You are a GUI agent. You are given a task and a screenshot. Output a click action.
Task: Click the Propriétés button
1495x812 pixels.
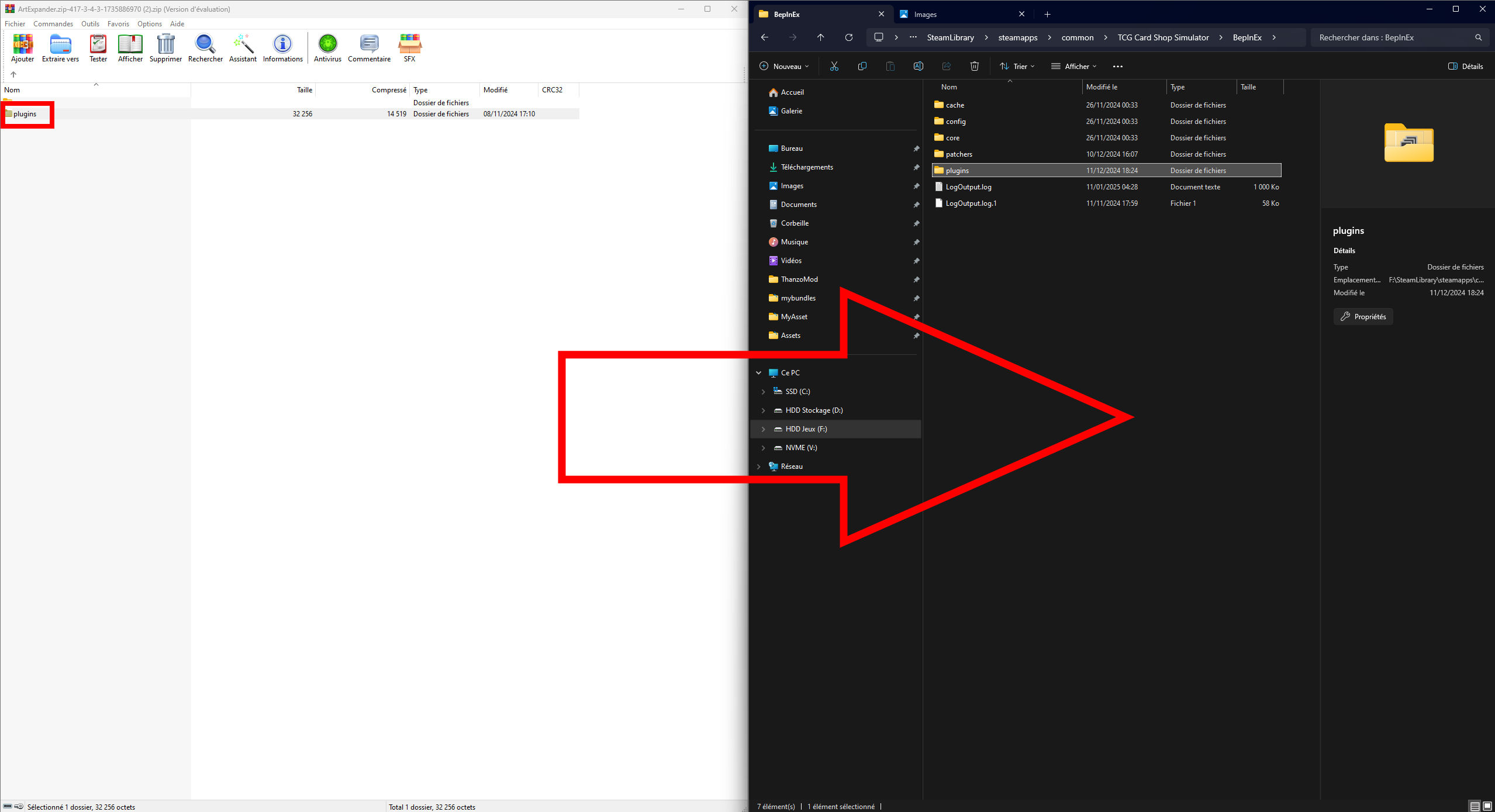pos(1363,316)
